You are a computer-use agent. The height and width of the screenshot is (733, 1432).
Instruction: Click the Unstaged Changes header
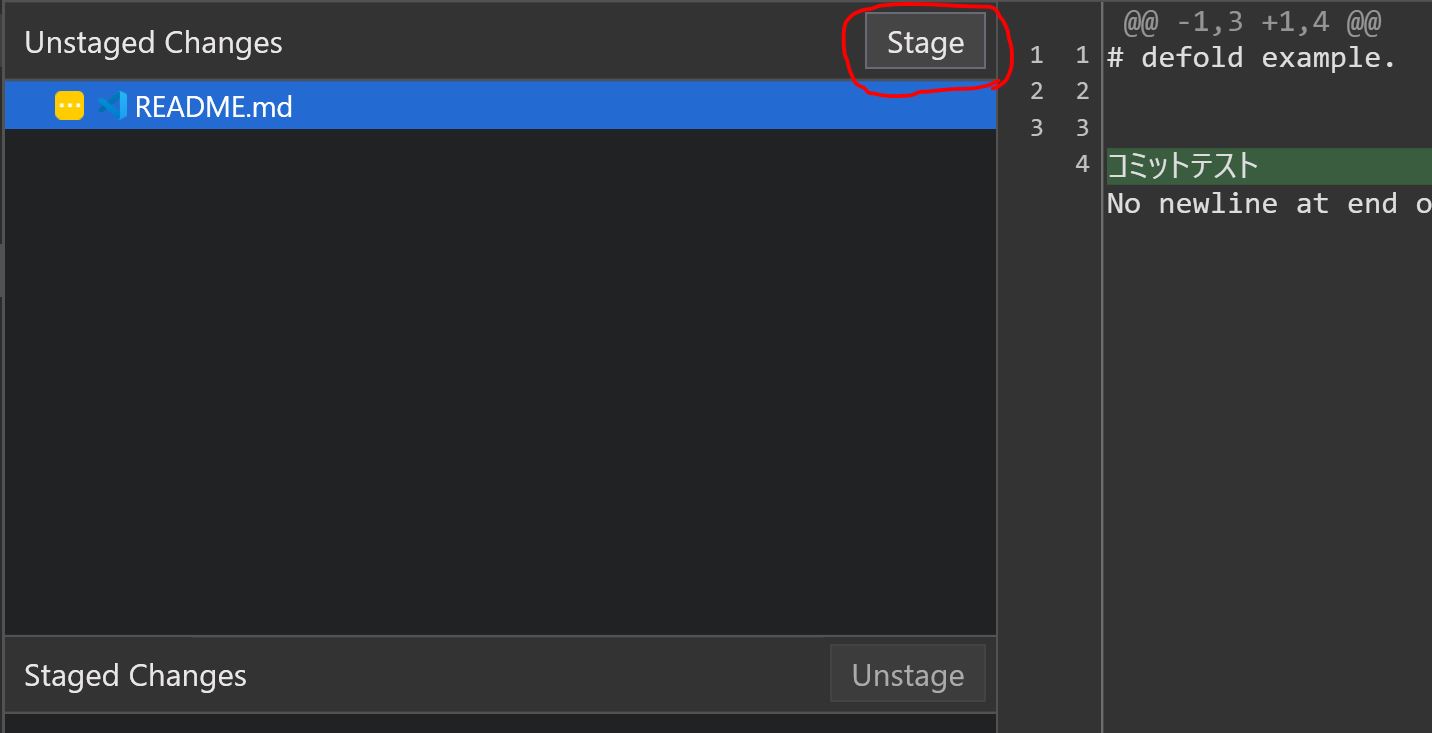pyautogui.click(x=153, y=43)
